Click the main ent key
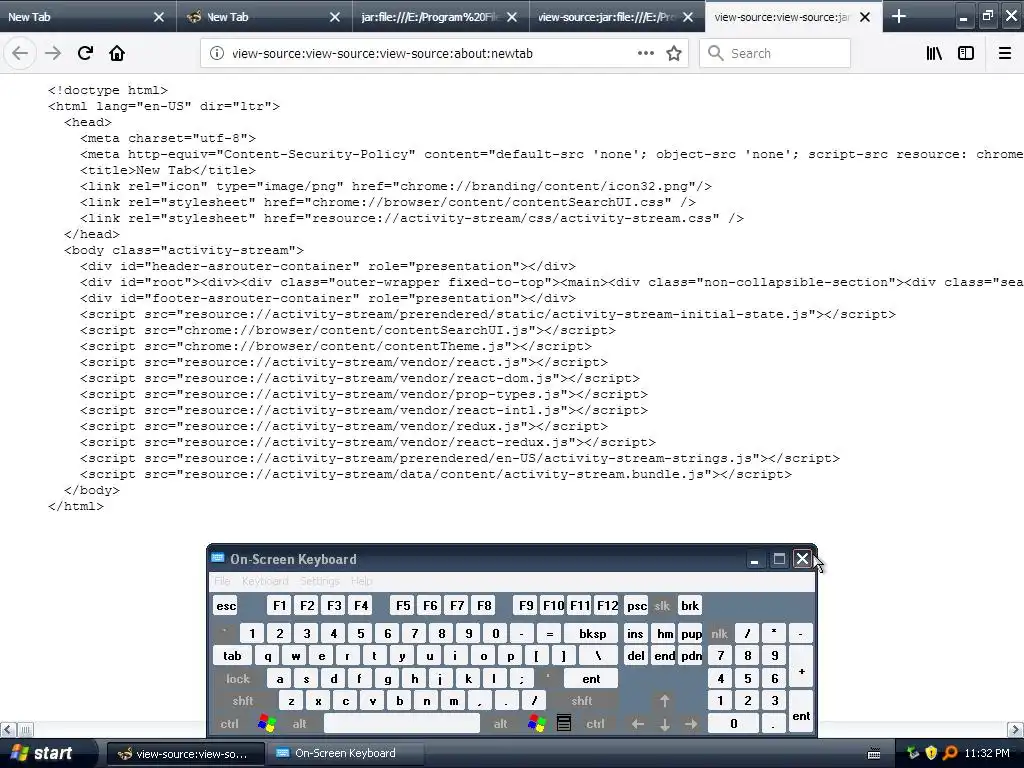This screenshot has width=1024, height=768. coord(590,679)
